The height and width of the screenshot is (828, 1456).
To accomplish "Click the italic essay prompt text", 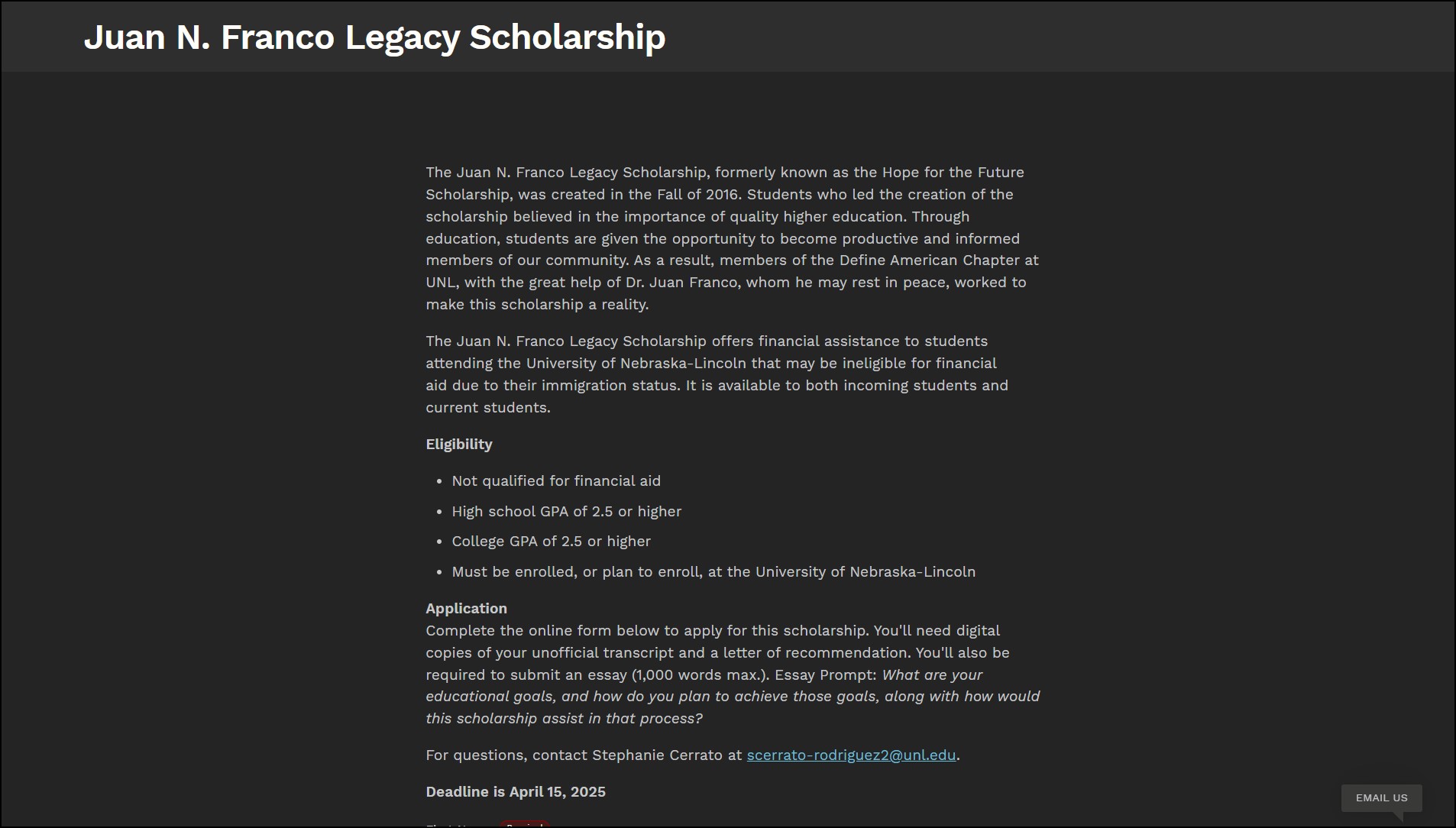I will 732,697.
